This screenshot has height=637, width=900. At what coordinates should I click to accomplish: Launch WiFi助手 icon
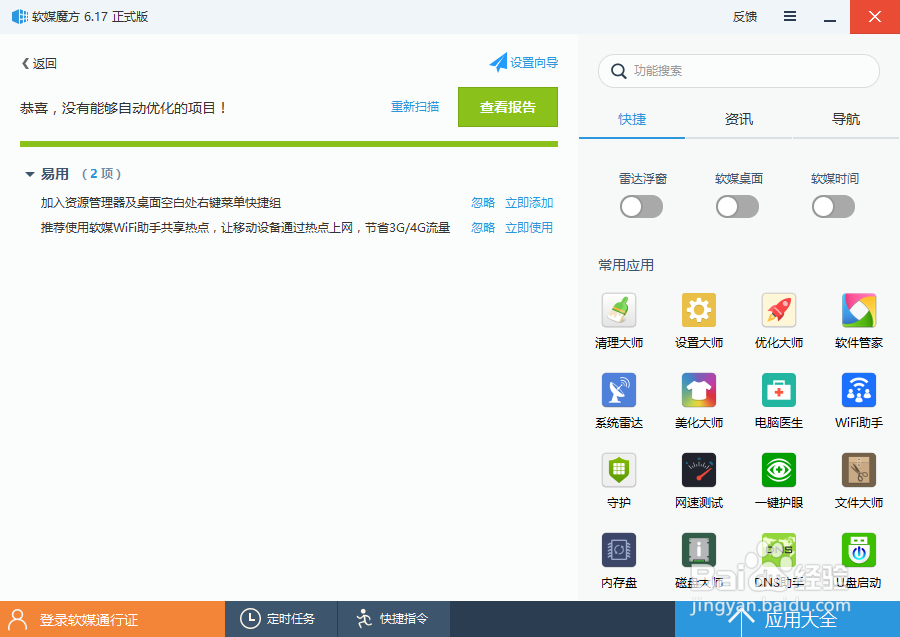coord(859,390)
